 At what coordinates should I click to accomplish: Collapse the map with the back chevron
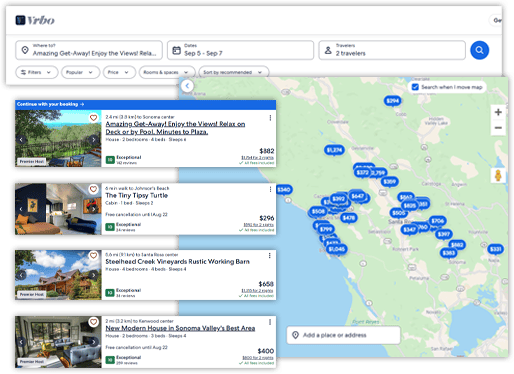(x=187, y=86)
